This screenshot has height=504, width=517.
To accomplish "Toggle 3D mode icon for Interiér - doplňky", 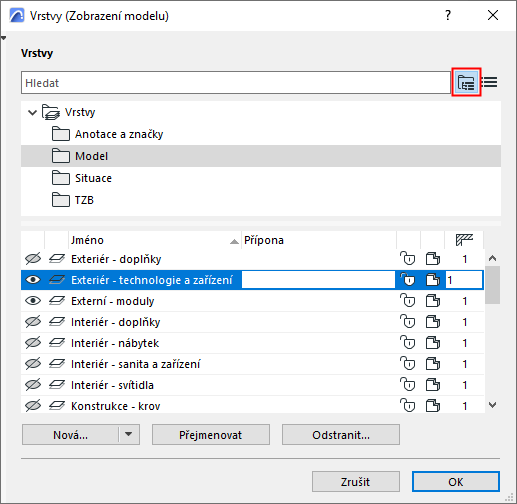I will [433, 322].
